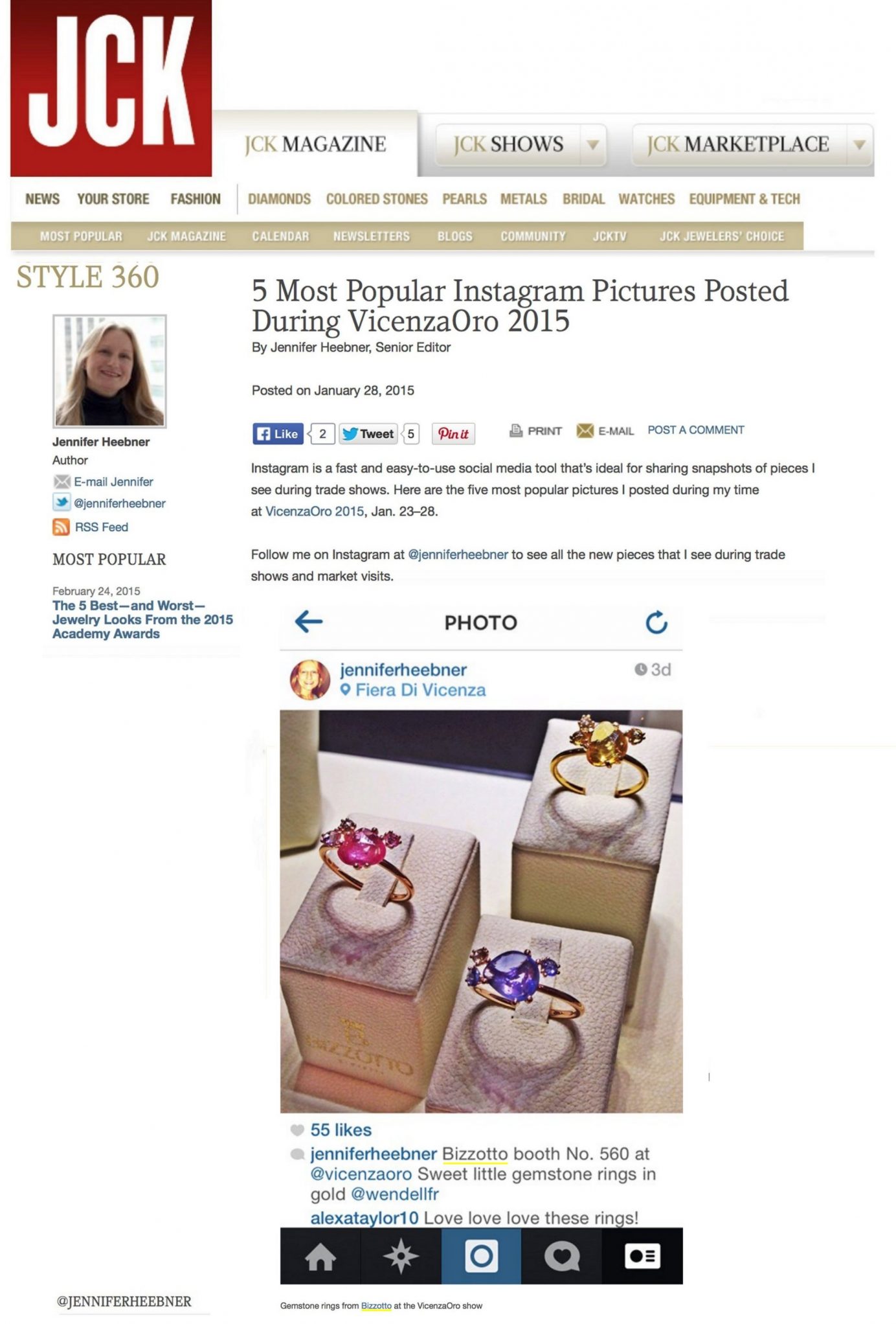Expand the JCK Shows dropdown arrow
The height and width of the screenshot is (1324, 896).
tap(592, 144)
